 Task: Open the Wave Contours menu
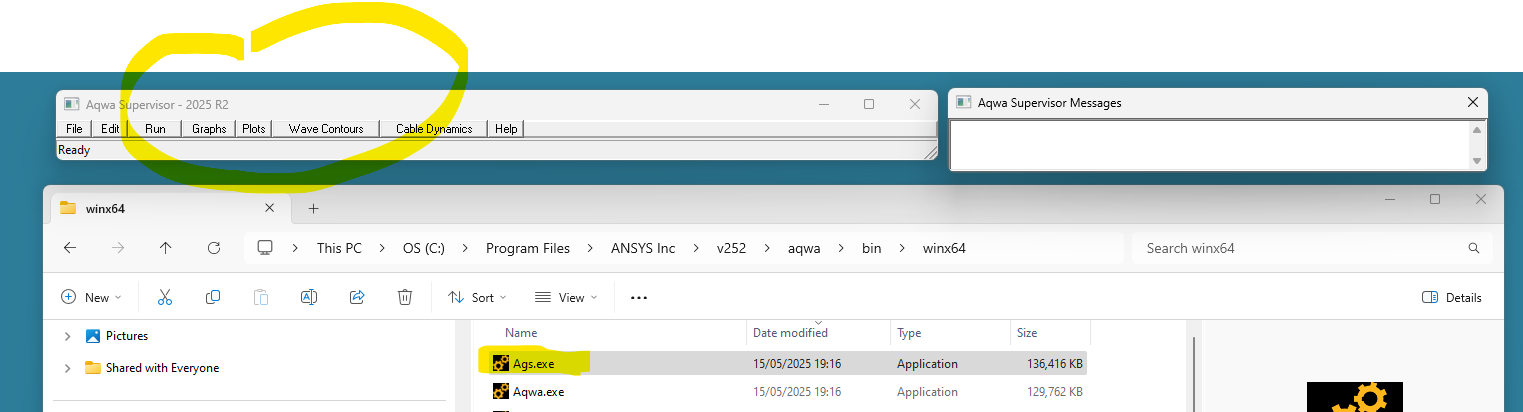tap(326, 129)
